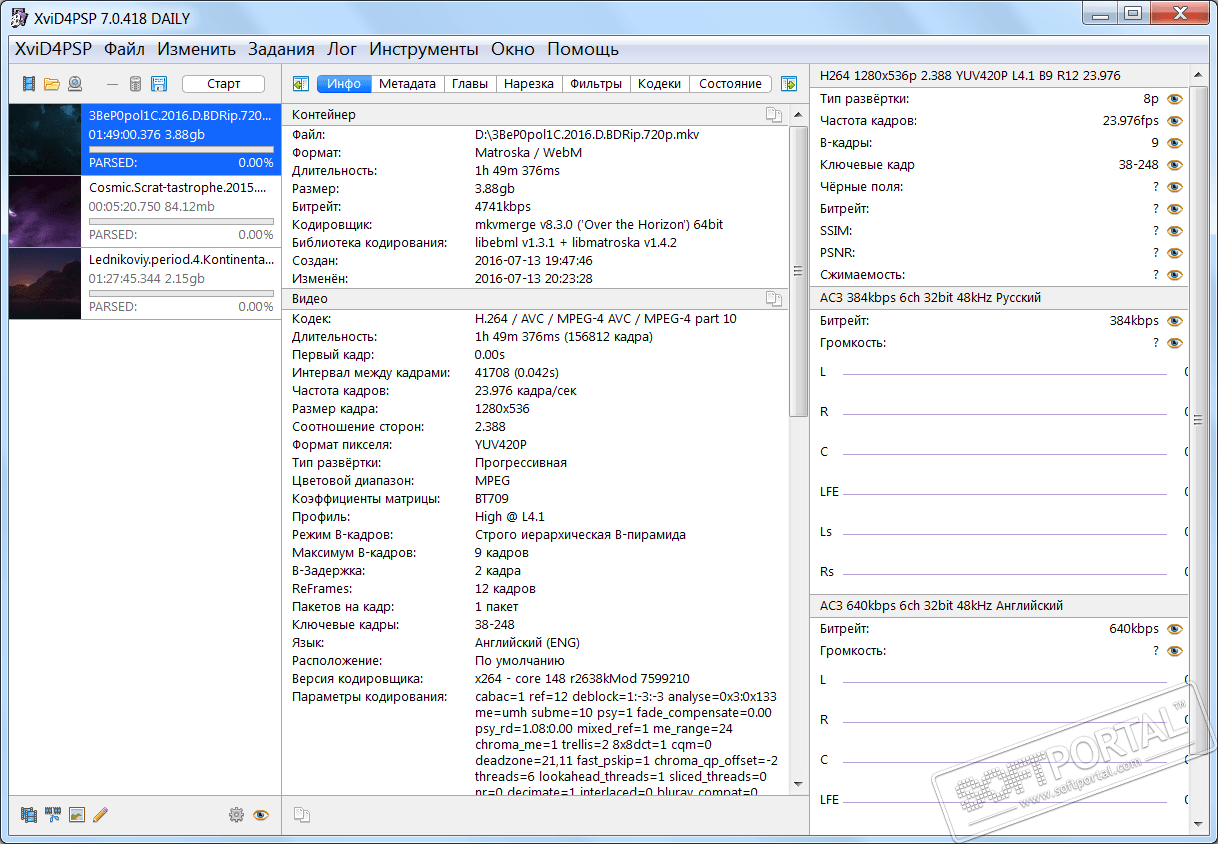The height and width of the screenshot is (844, 1218).
Task: Switch to the Главы tab
Action: [470, 84]
